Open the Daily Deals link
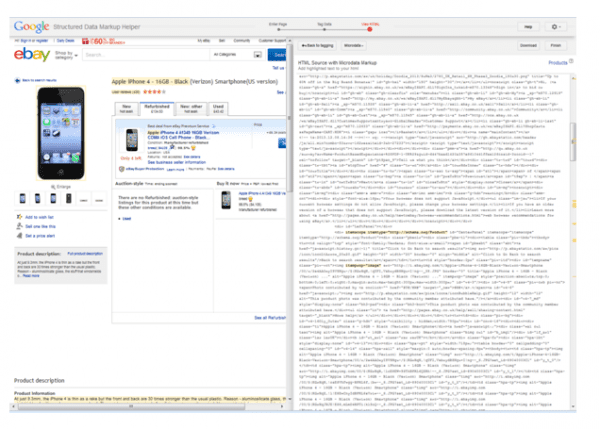Image resolution: width=600 pixels, height=429 pixels. pos(65,41)
